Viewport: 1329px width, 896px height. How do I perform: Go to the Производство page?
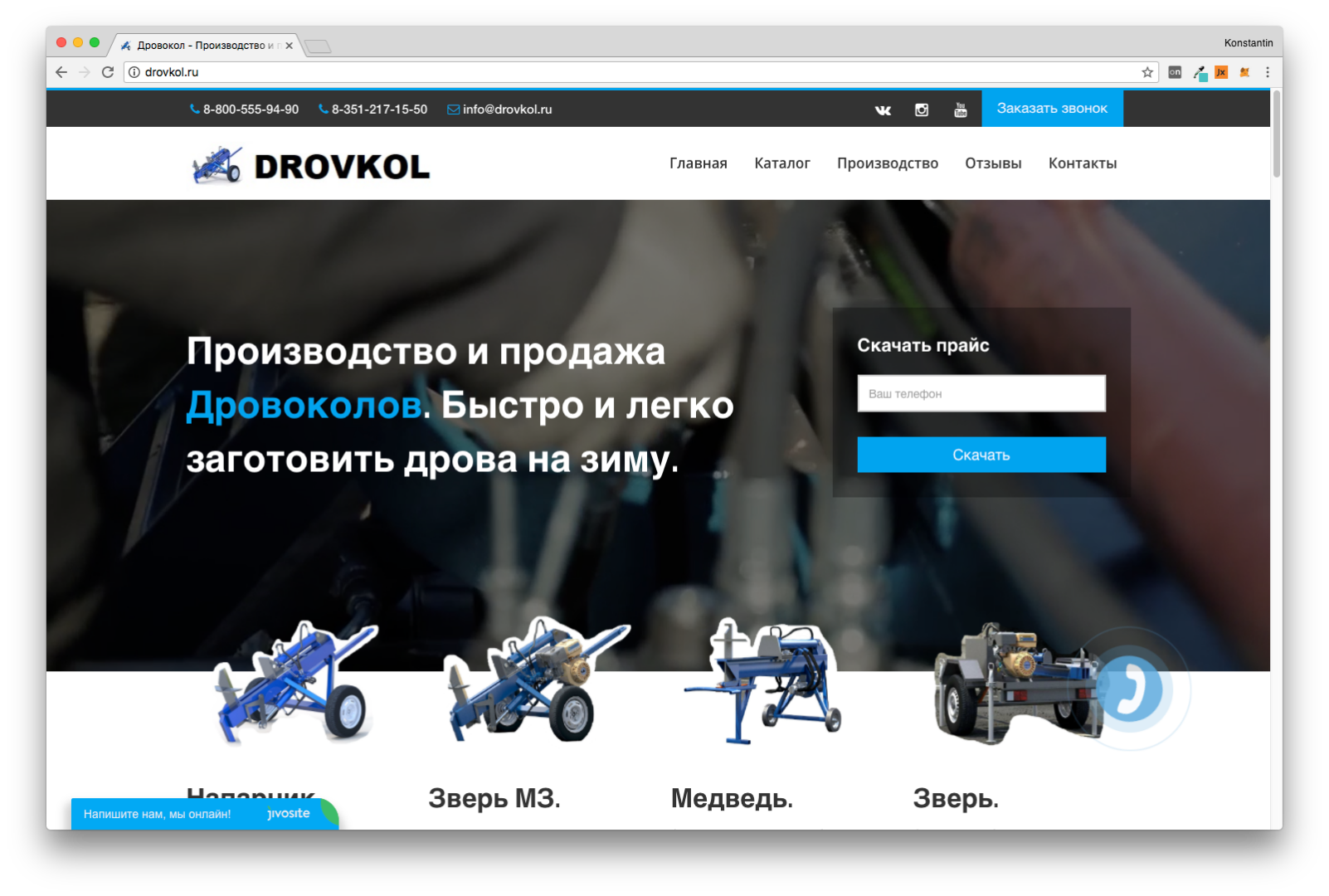[887, 163]
